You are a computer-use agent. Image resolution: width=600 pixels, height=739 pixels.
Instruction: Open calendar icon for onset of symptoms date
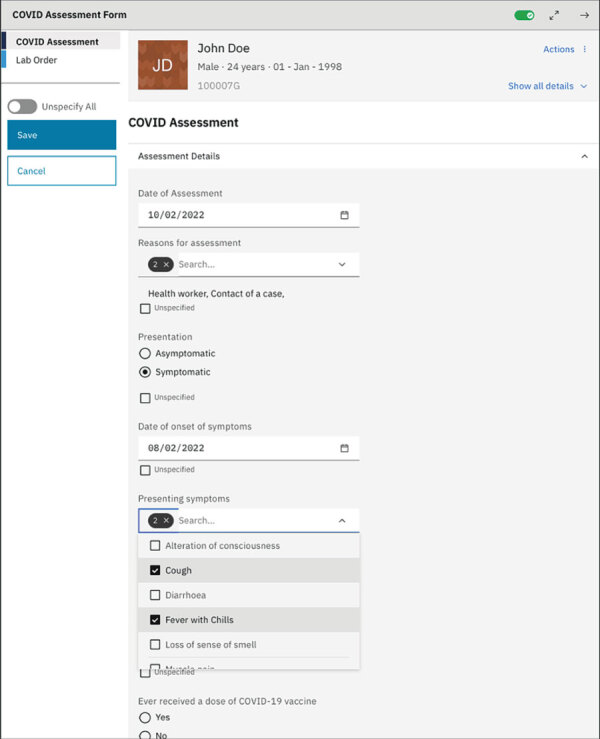click(344, 449)
